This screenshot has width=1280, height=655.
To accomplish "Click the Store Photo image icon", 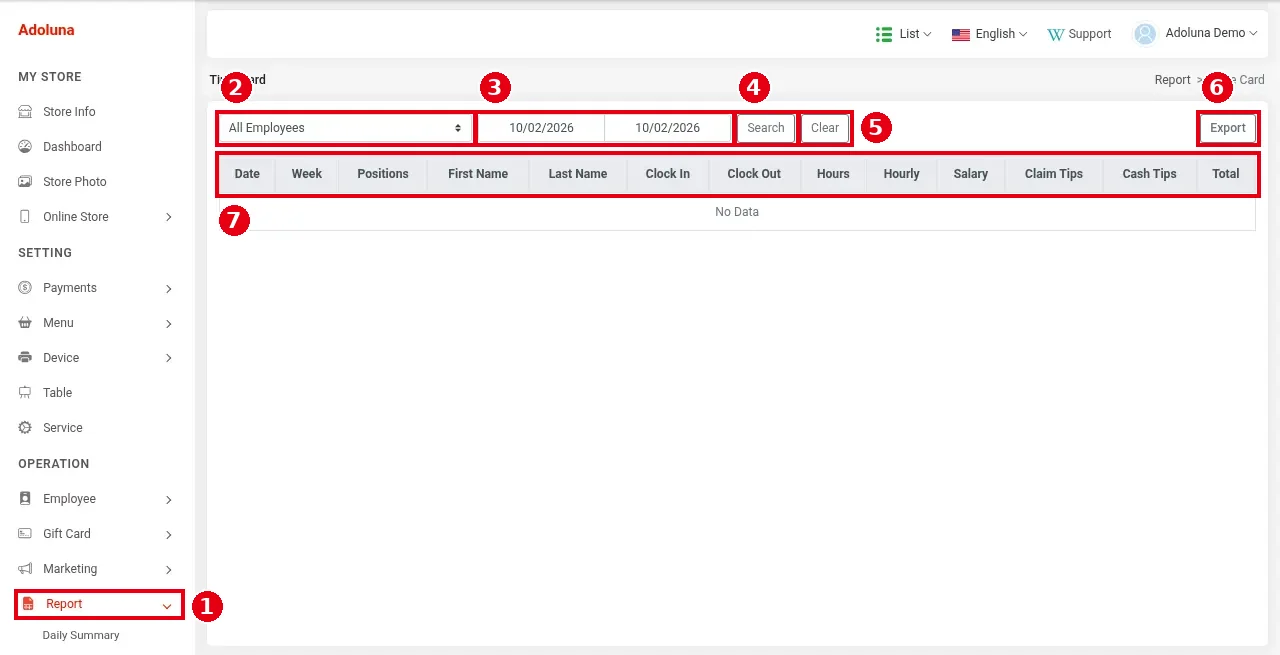I will 25,182.
